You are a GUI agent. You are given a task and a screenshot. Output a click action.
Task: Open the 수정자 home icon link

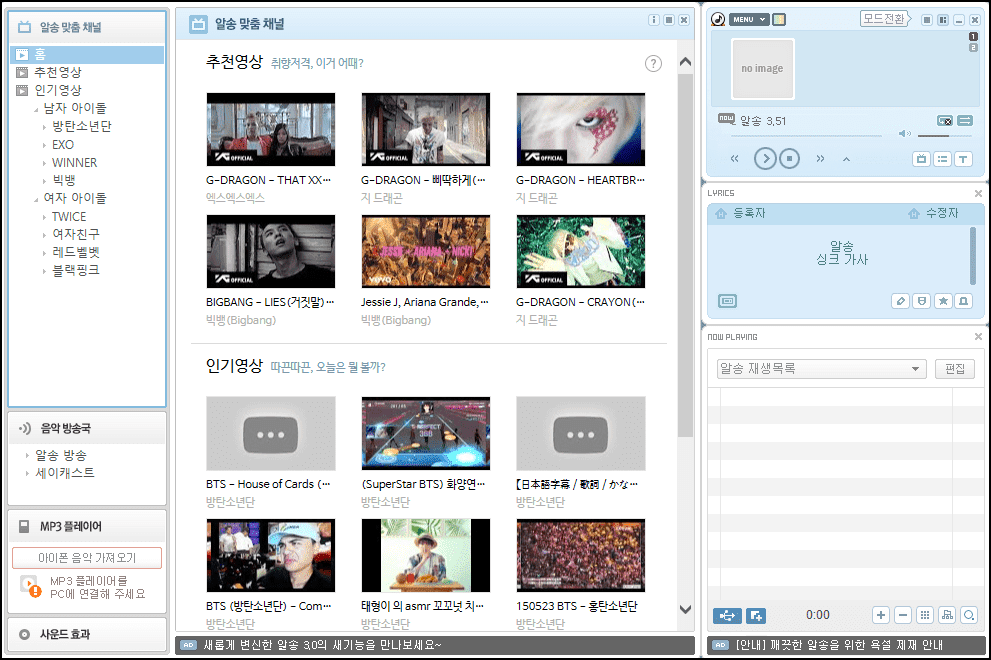point(914,214)
